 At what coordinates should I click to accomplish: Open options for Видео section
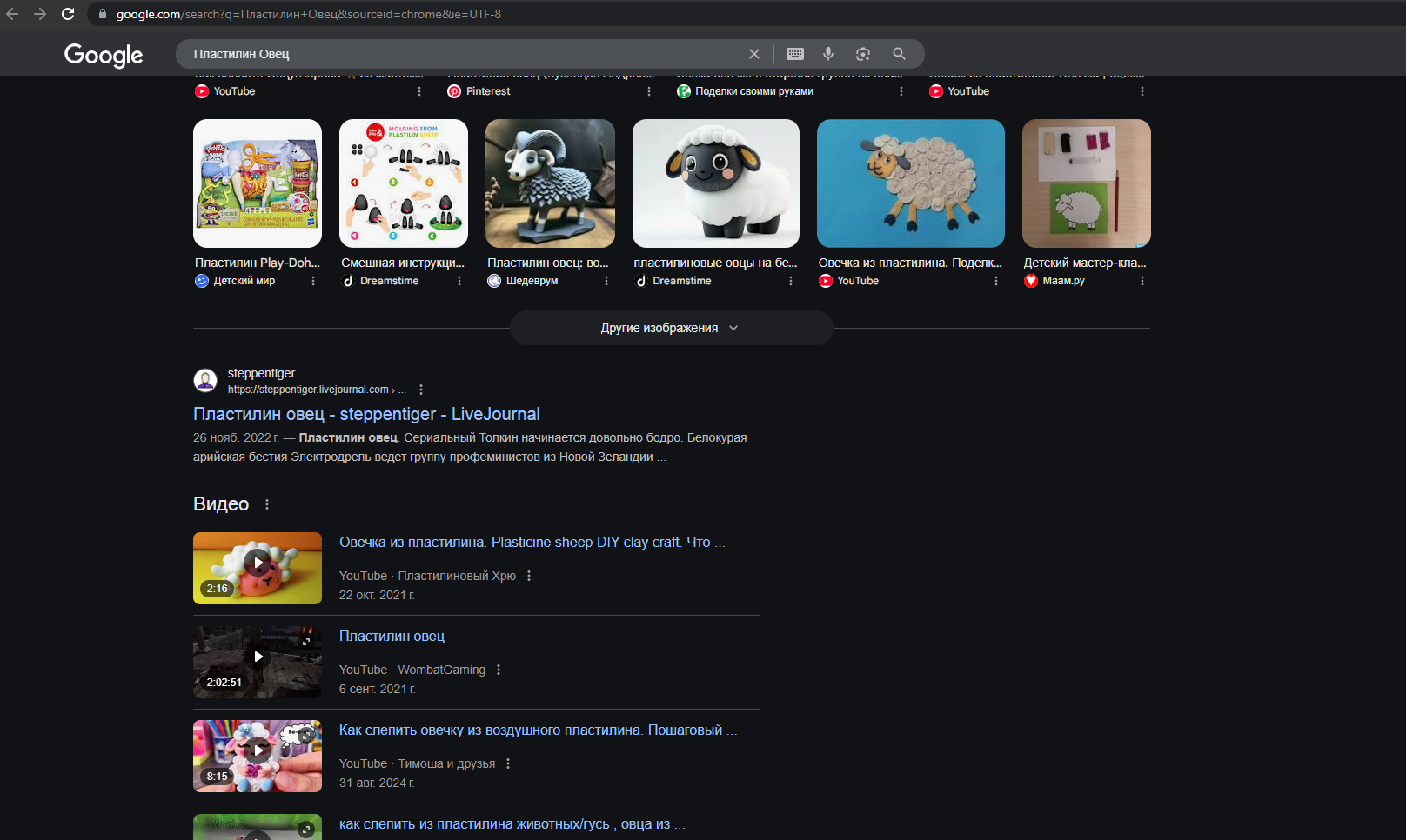pyautogui.click(x=267, y=504)
